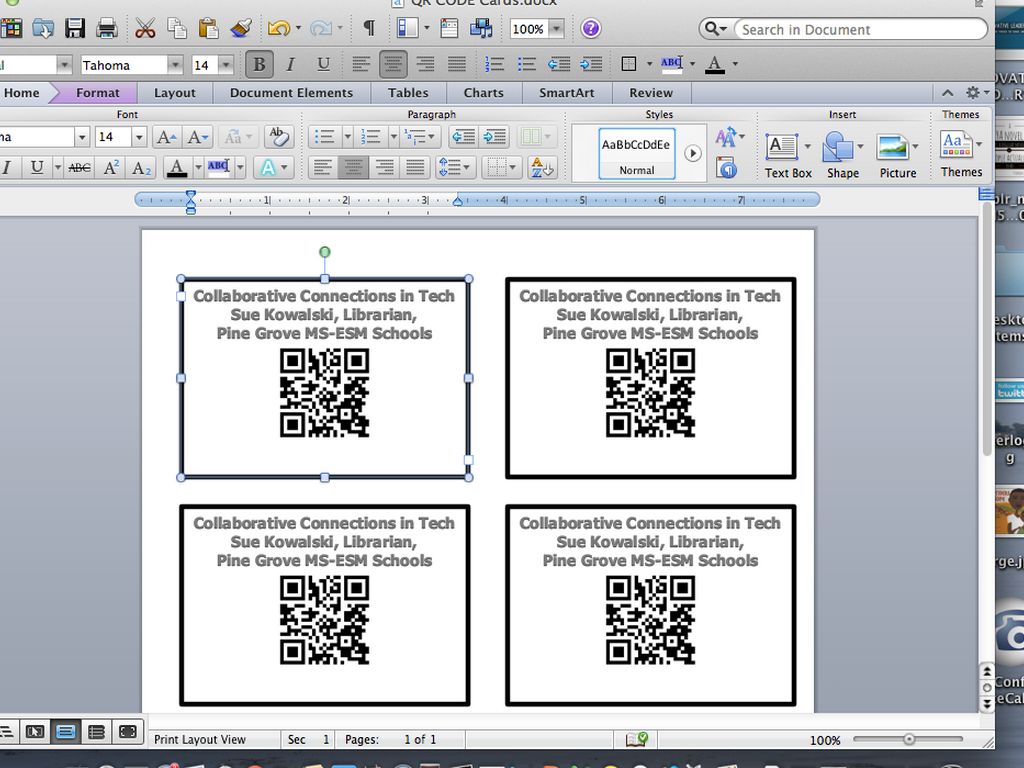Click the Save floppy disk icon
Viewport: 1024px width, 768px height.
75,29
